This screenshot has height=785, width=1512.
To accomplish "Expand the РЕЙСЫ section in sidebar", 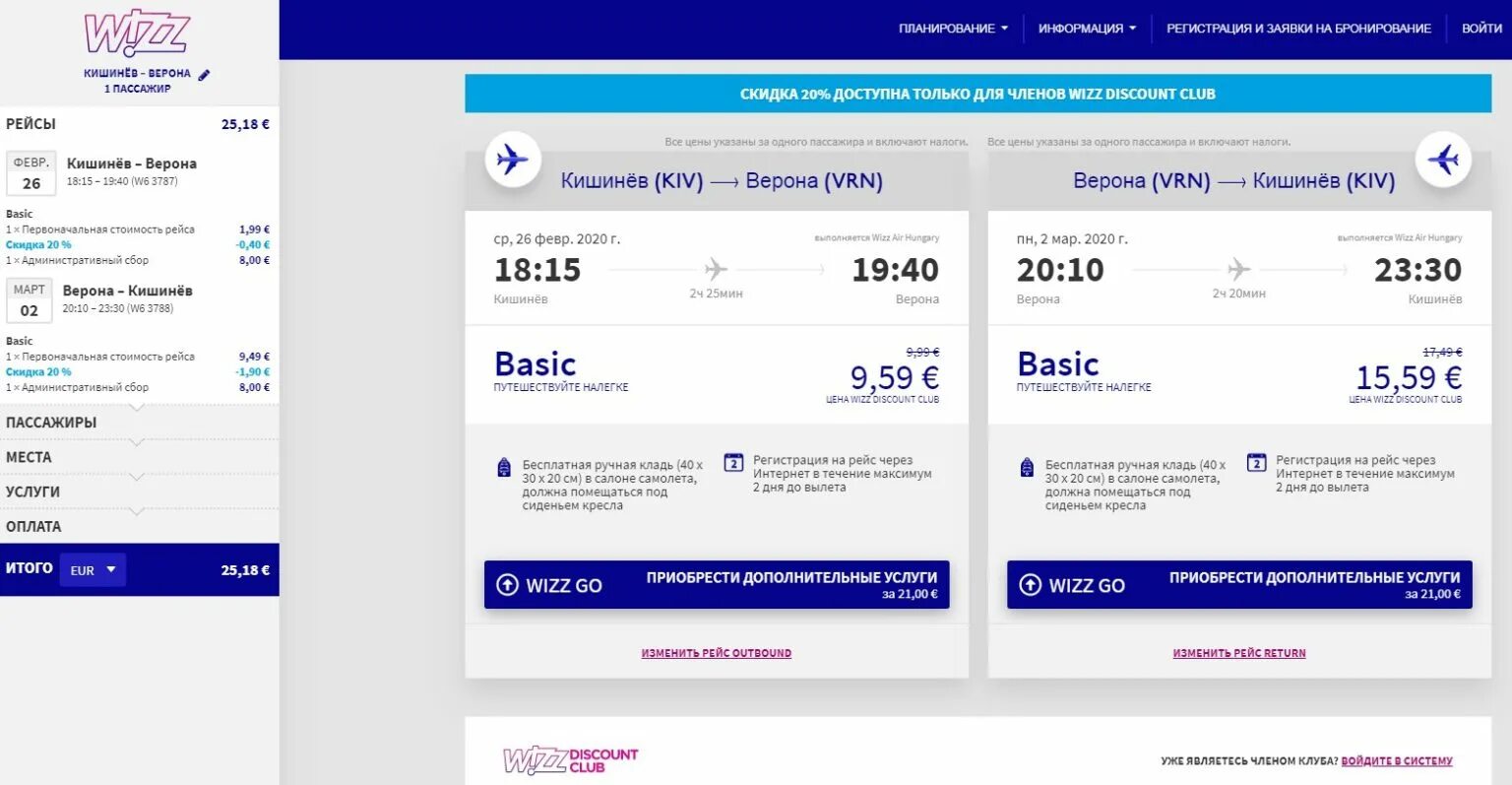I will (x=139, y=124).
